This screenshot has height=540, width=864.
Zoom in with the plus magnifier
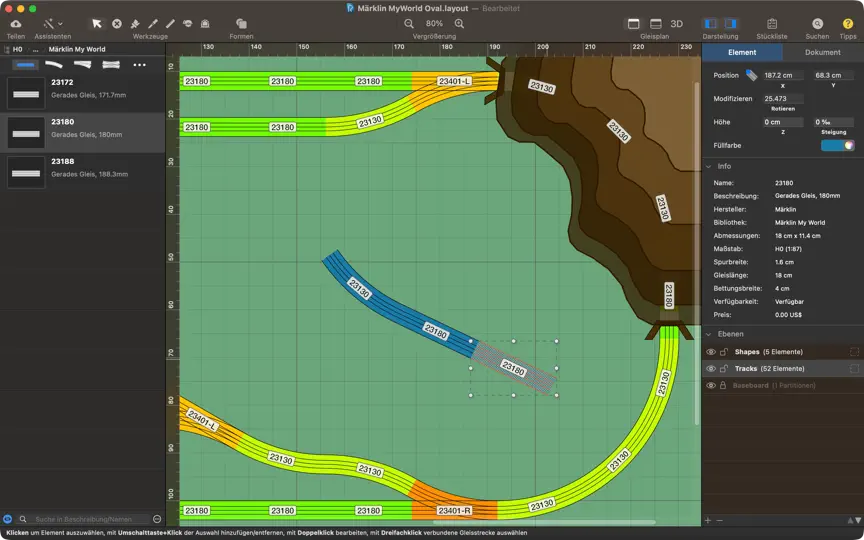coord(459,24)
